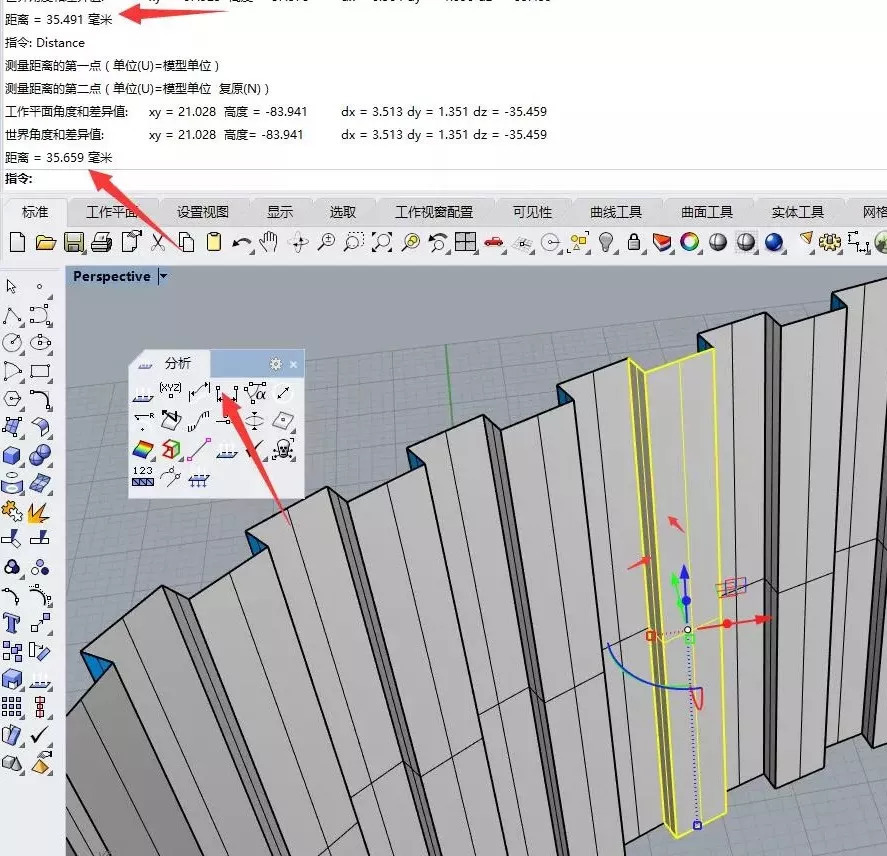Click the Undo arrow icon

tap(242, 242)
